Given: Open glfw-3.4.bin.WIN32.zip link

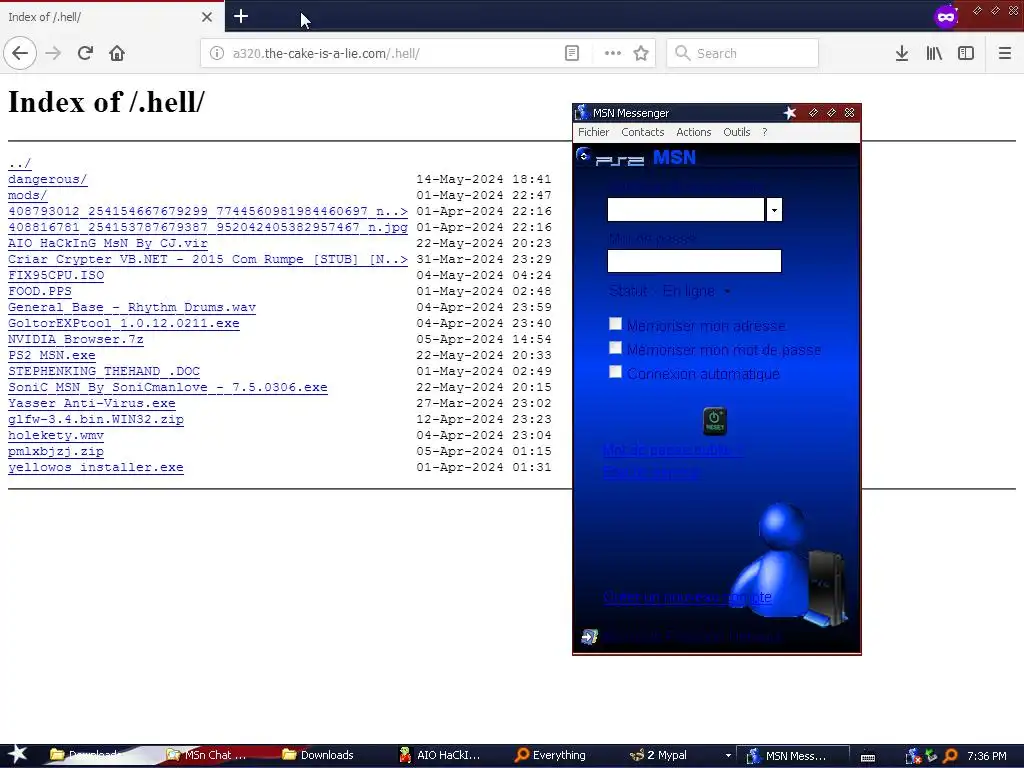Looking at the screenshot, I should click(95, 419).
